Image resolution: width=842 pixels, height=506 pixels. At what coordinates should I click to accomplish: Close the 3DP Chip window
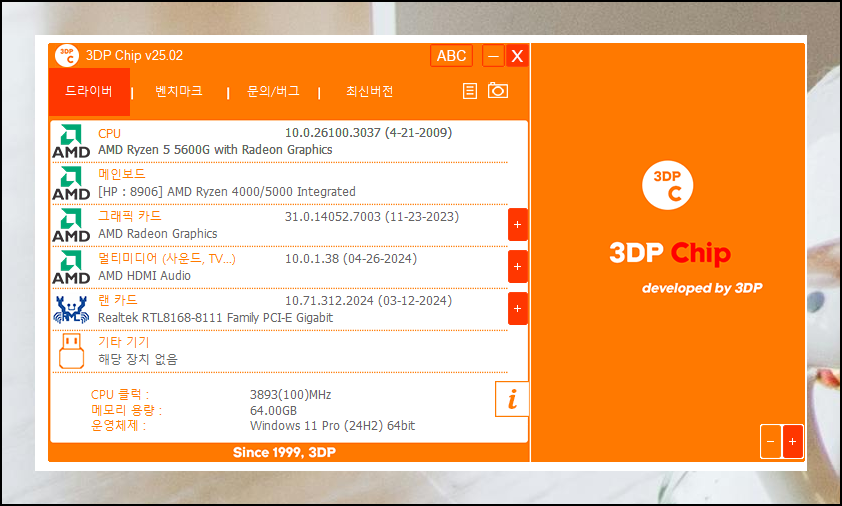pyautogui.click(x=517, y=55)
